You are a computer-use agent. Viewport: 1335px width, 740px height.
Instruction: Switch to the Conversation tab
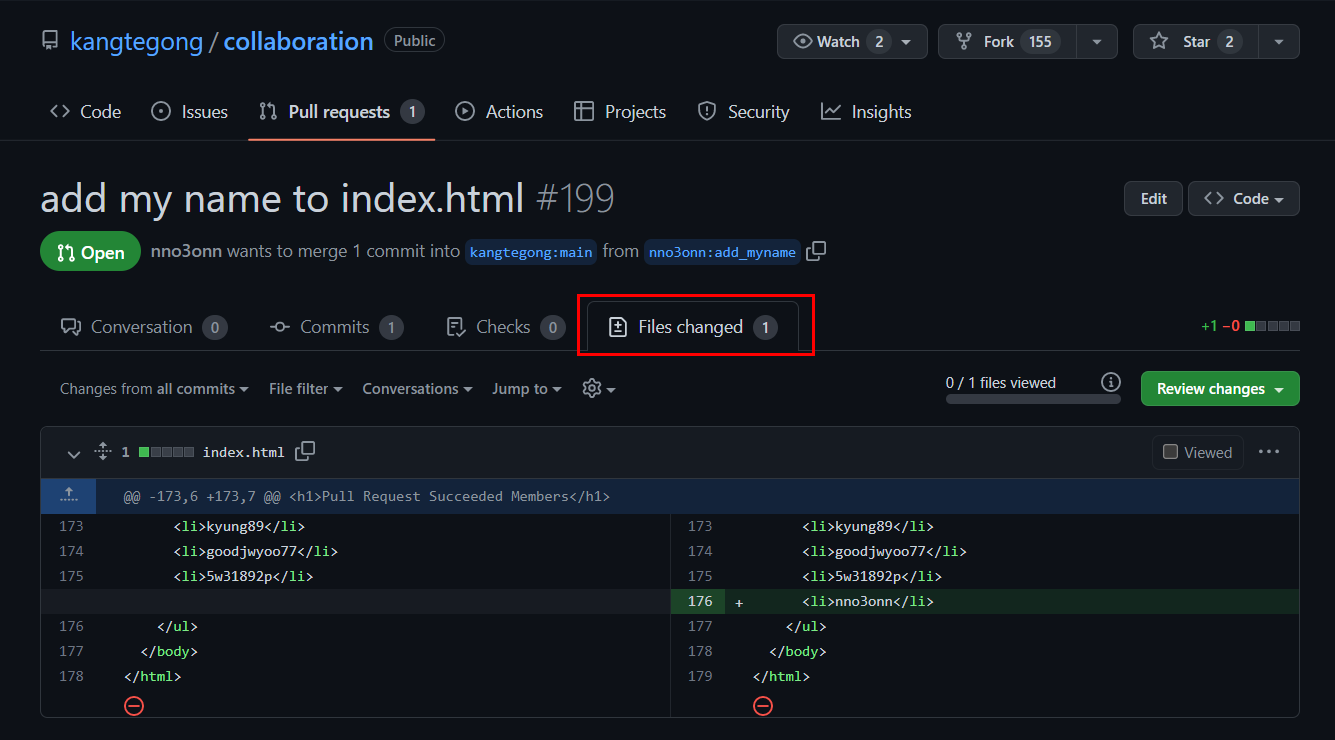click(x=143, y=327)
